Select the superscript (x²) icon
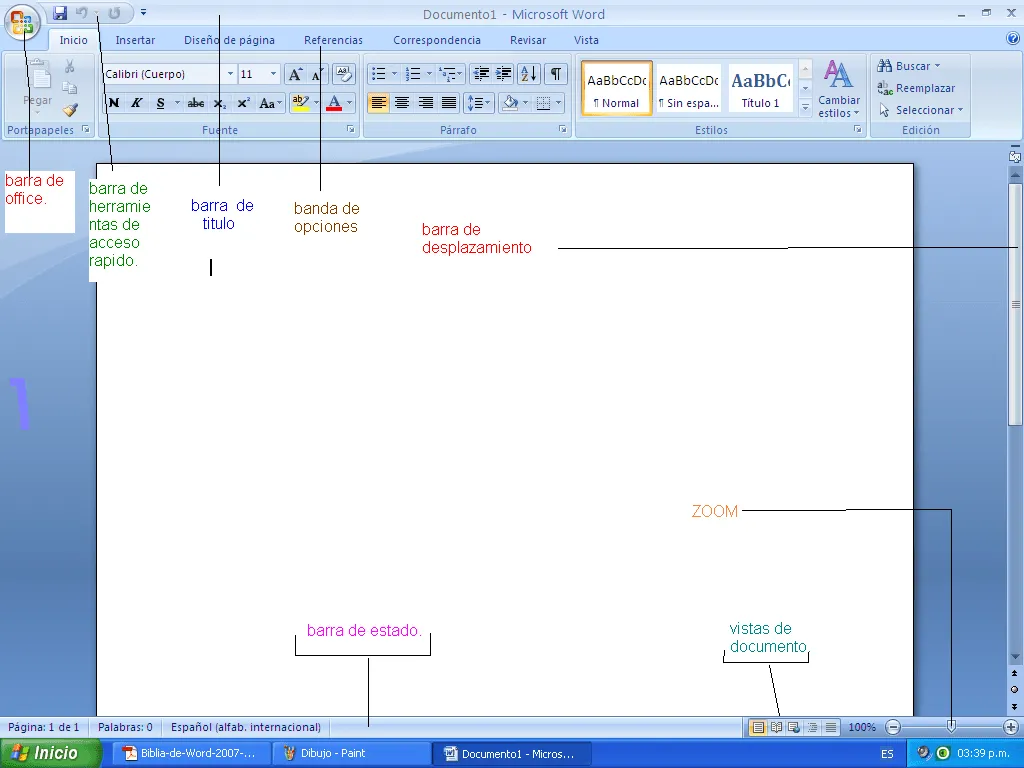This screenshot has width=1024, height=768. 243,102
